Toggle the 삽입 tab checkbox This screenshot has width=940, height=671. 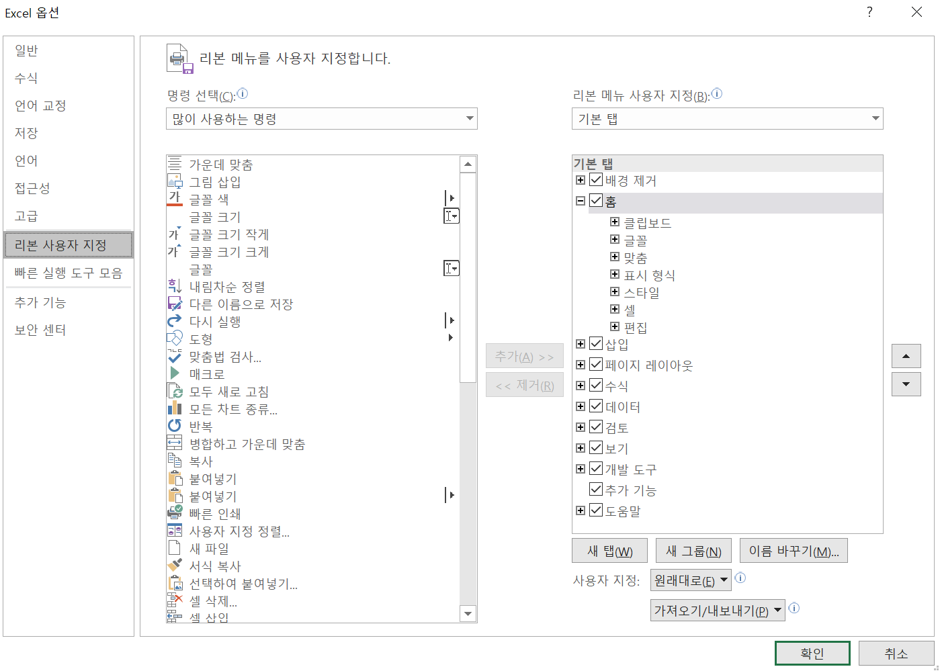coord(596,344)
